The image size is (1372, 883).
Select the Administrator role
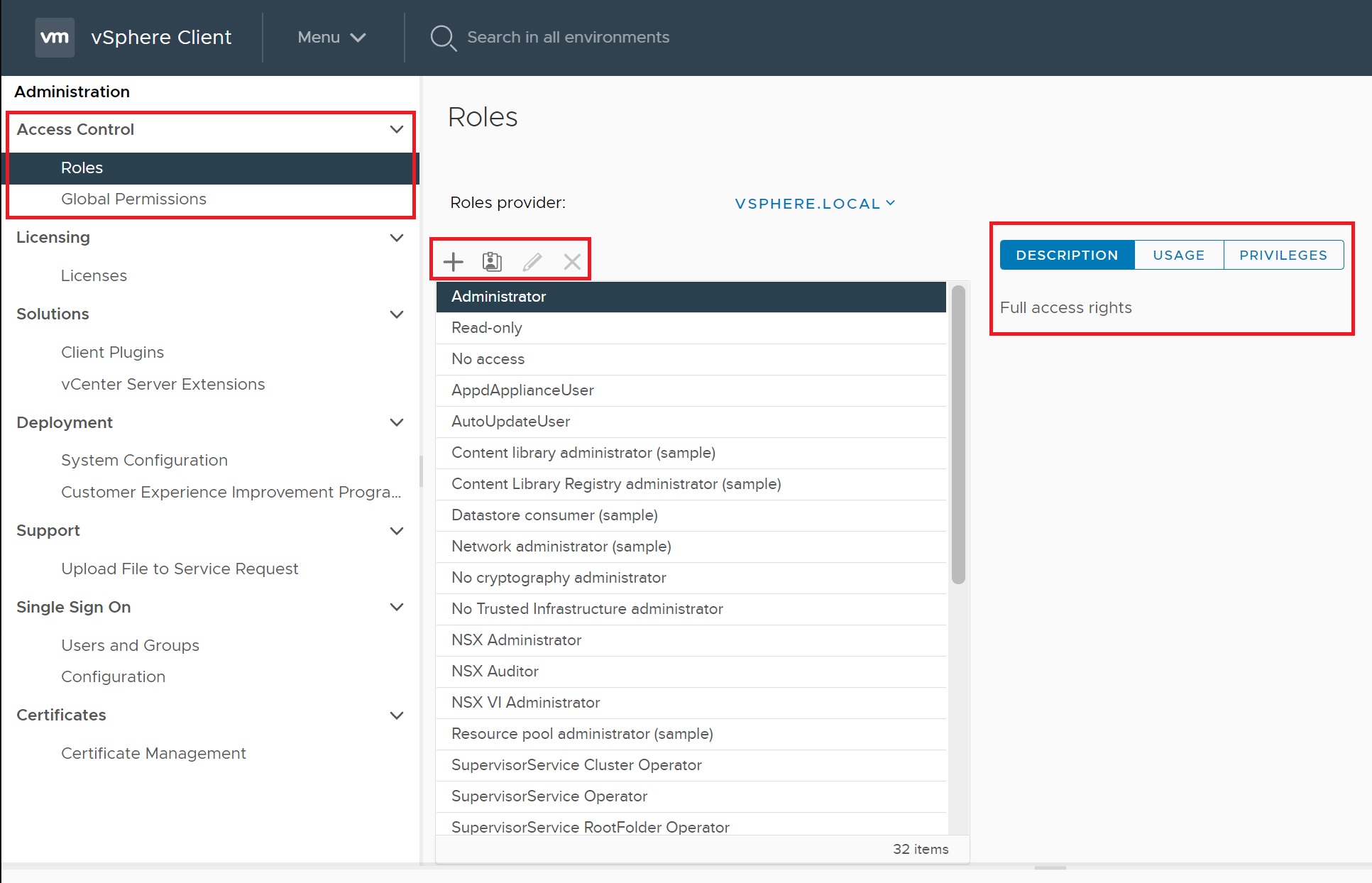pos(691,297)
